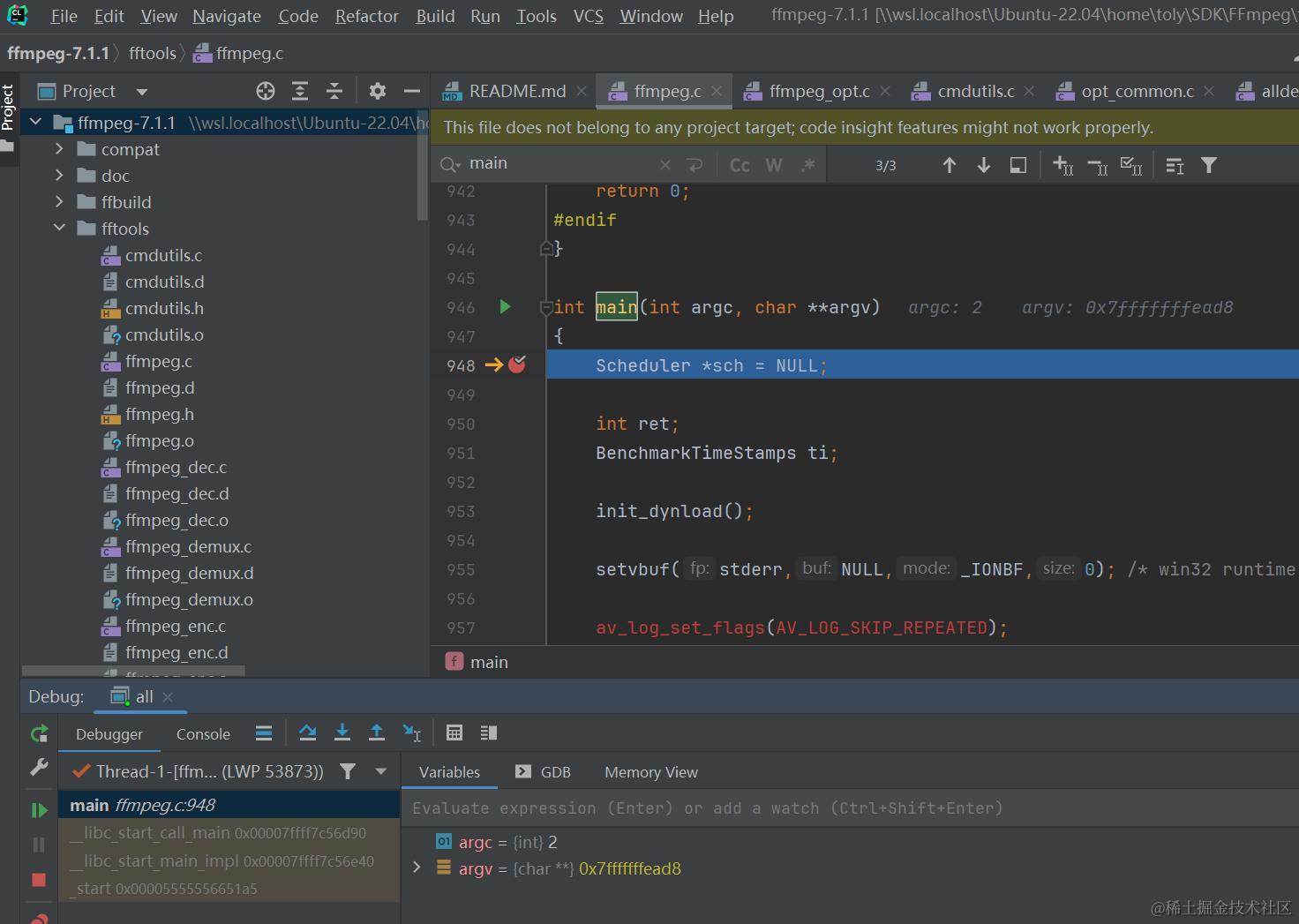Click the locate file target icon in Project panel
This screenshot has height=924, width=1299.
click(266, 91)
